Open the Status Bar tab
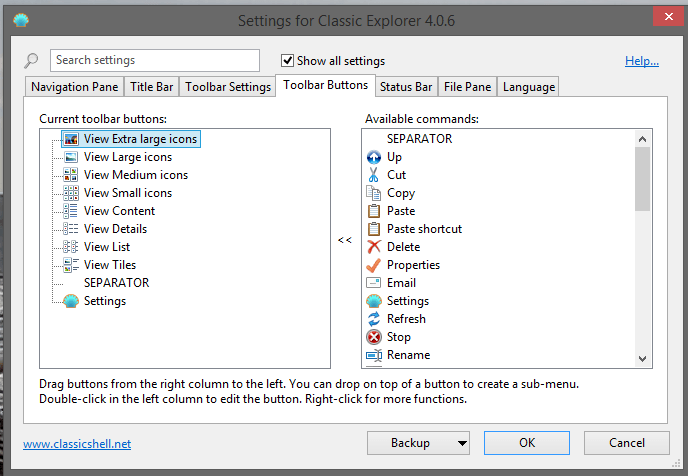The image size is (688, 476). [406, 87]
